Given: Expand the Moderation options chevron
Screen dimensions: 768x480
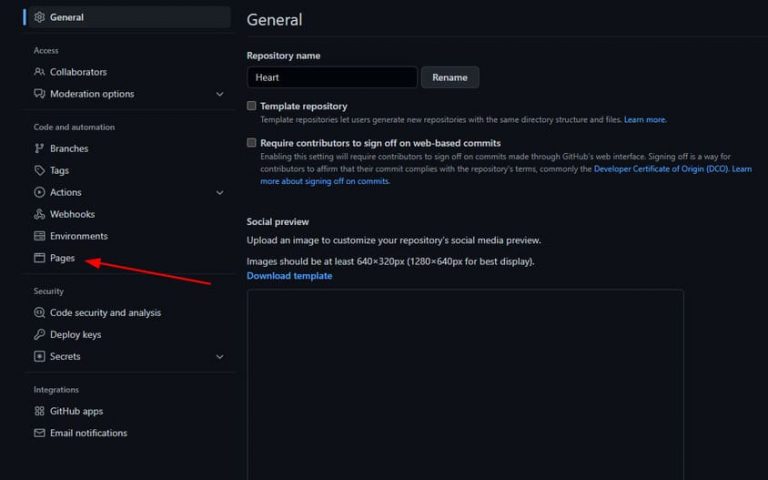Looking at the screenshot, I should click(x=219, y=94).
